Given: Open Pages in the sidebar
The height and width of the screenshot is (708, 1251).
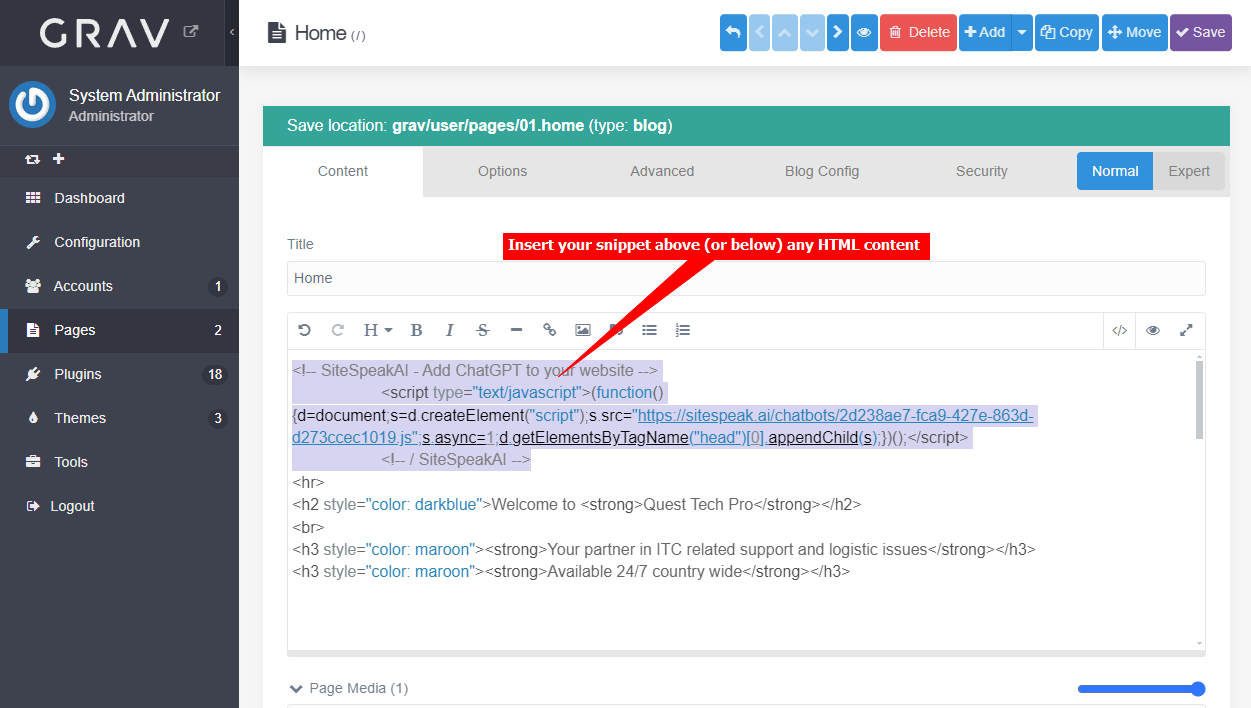Looking at the screenshot, I should pyautogui.click(x=119, y=330).
